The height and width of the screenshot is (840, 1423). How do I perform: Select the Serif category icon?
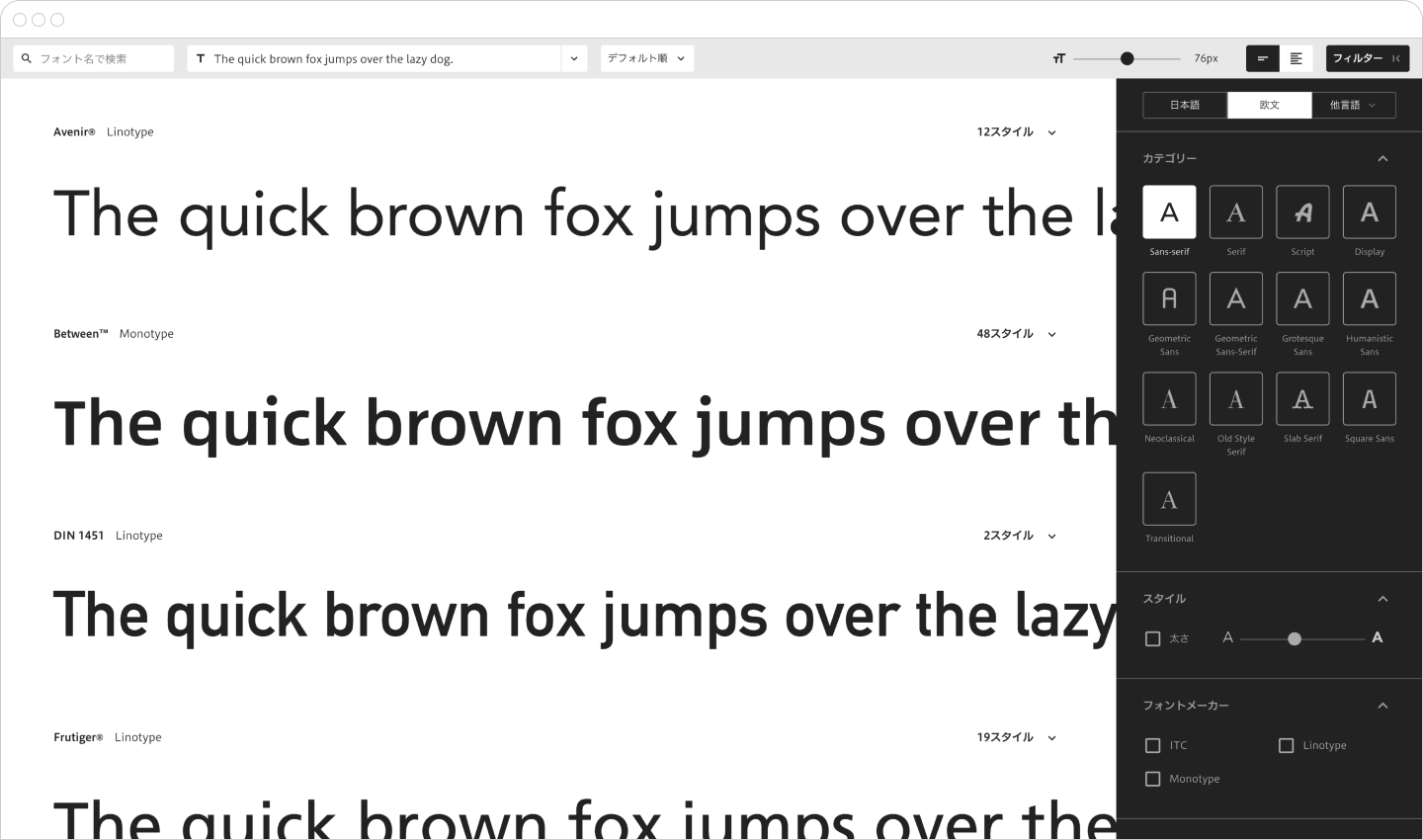coord(1236,211)
